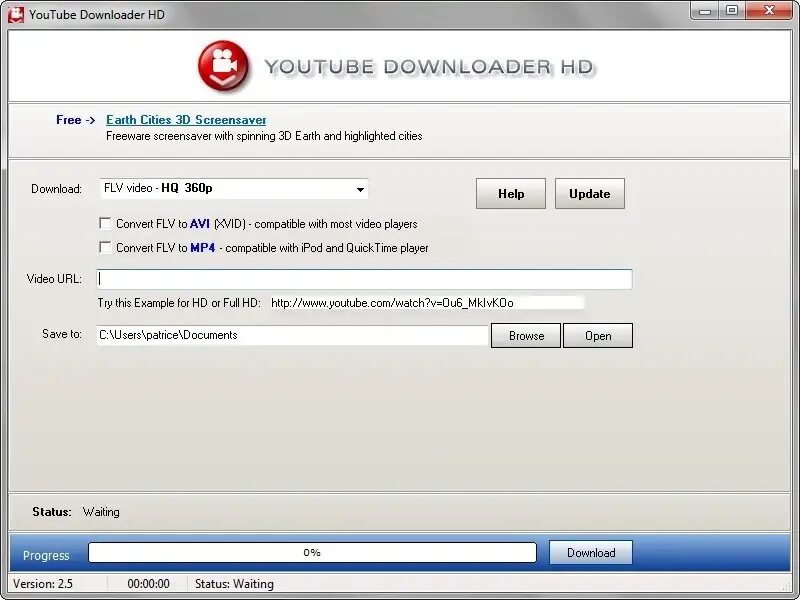Click the title bar application icon
Screen dimensions: 800x600
[16, 14]
